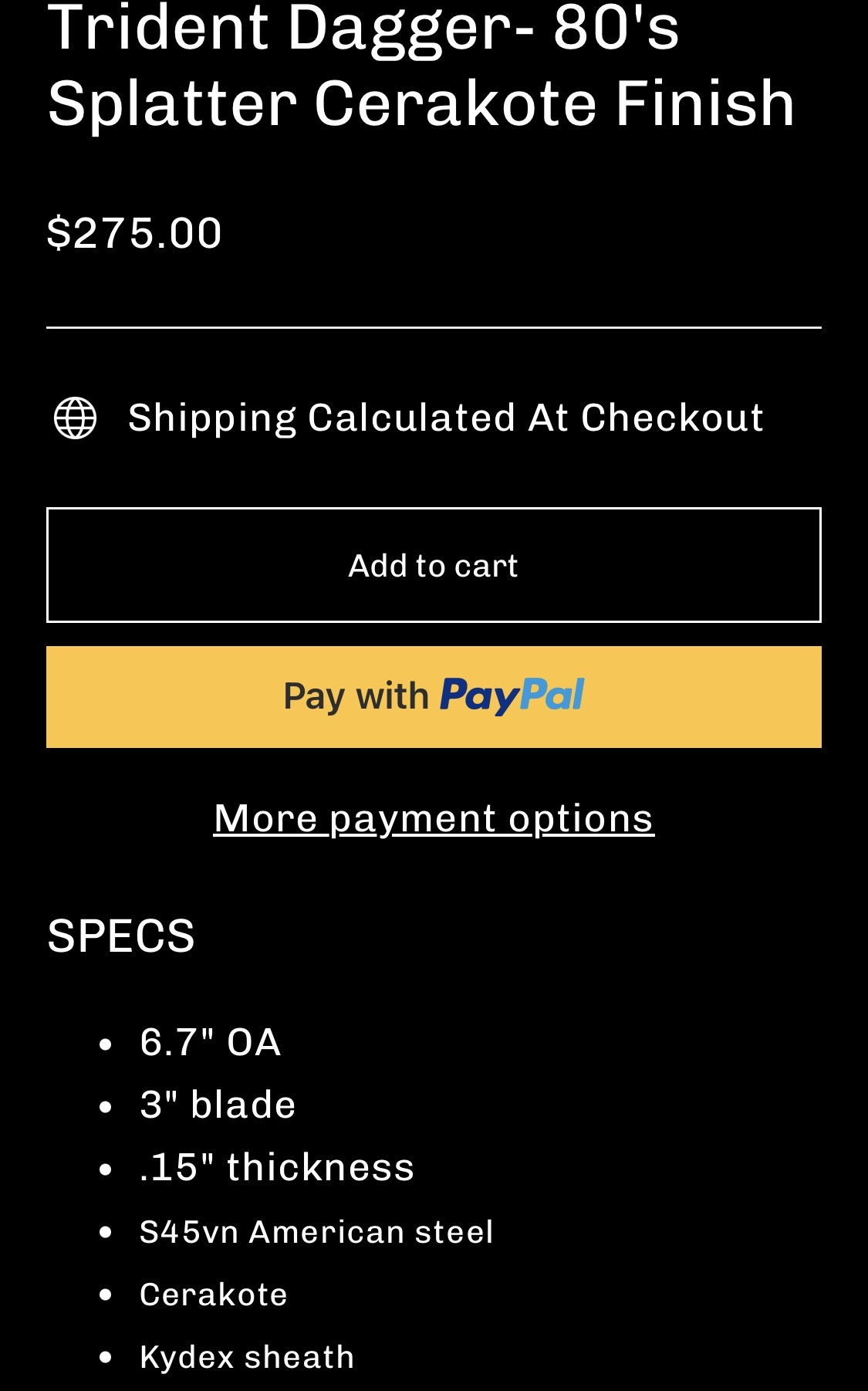Image resolution: width=868 pixels, height=1391 pixels.
Task: Click Shipping Calculated At Checkout text
Action: pos(445,418)
